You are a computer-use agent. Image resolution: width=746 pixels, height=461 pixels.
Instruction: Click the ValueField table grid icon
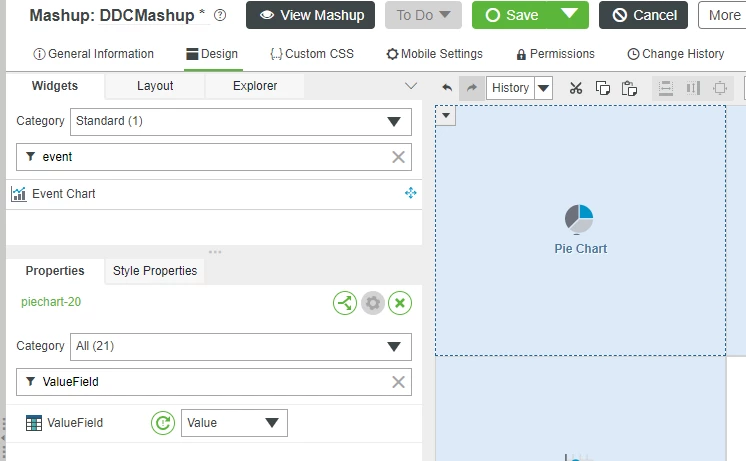[x=34, y=423]
